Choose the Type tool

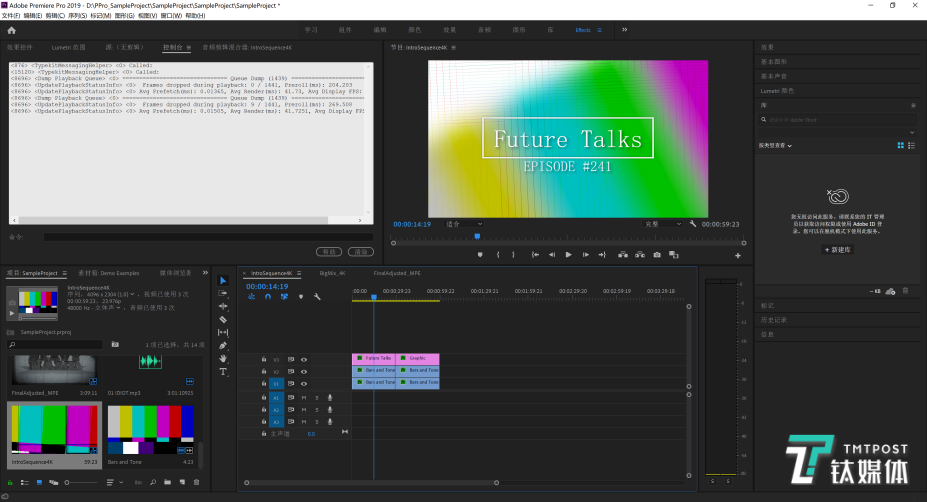tap(223, 371)
